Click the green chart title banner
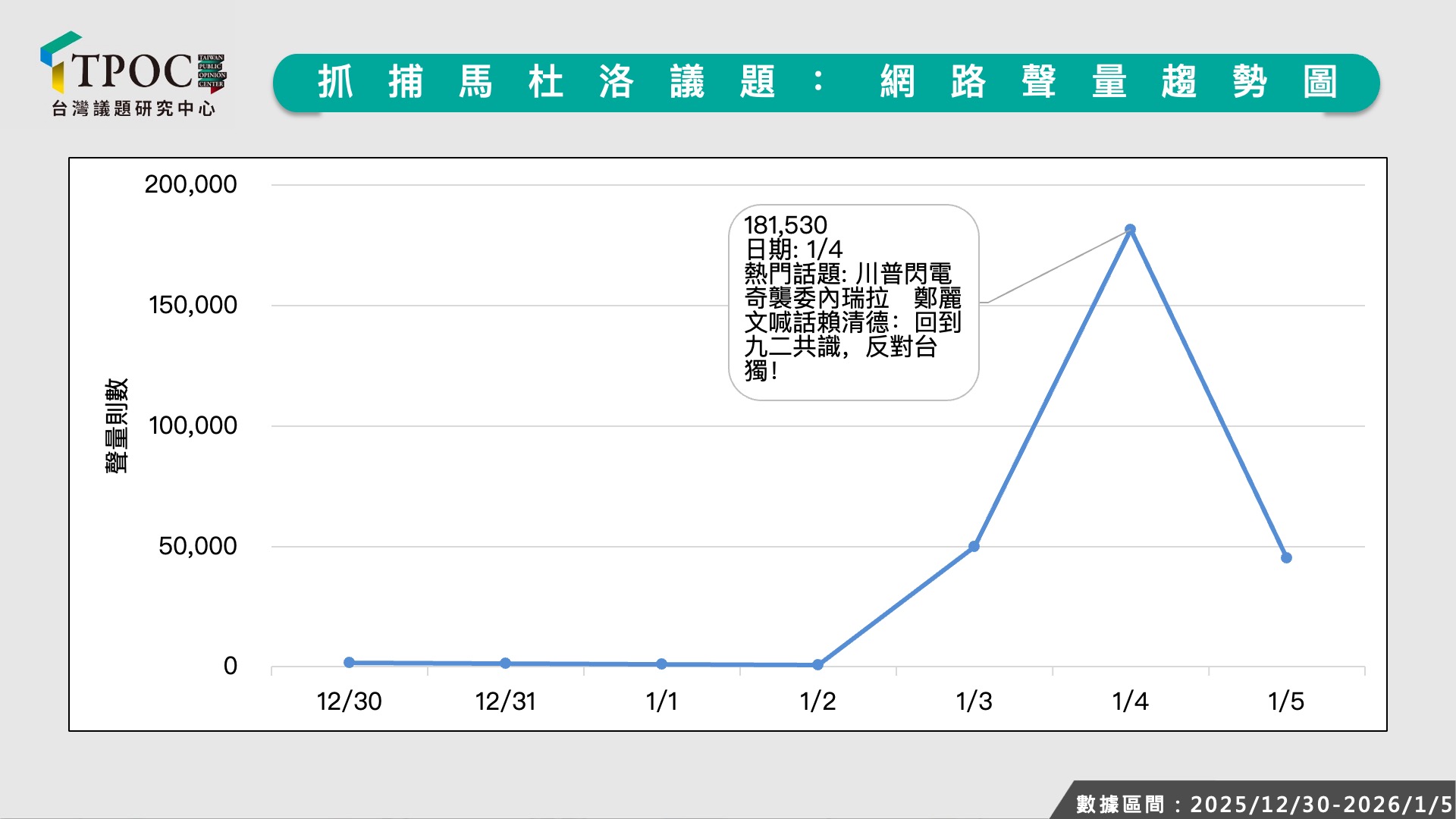The height and width of the screenshot is (819, 1456). point(826,83)
